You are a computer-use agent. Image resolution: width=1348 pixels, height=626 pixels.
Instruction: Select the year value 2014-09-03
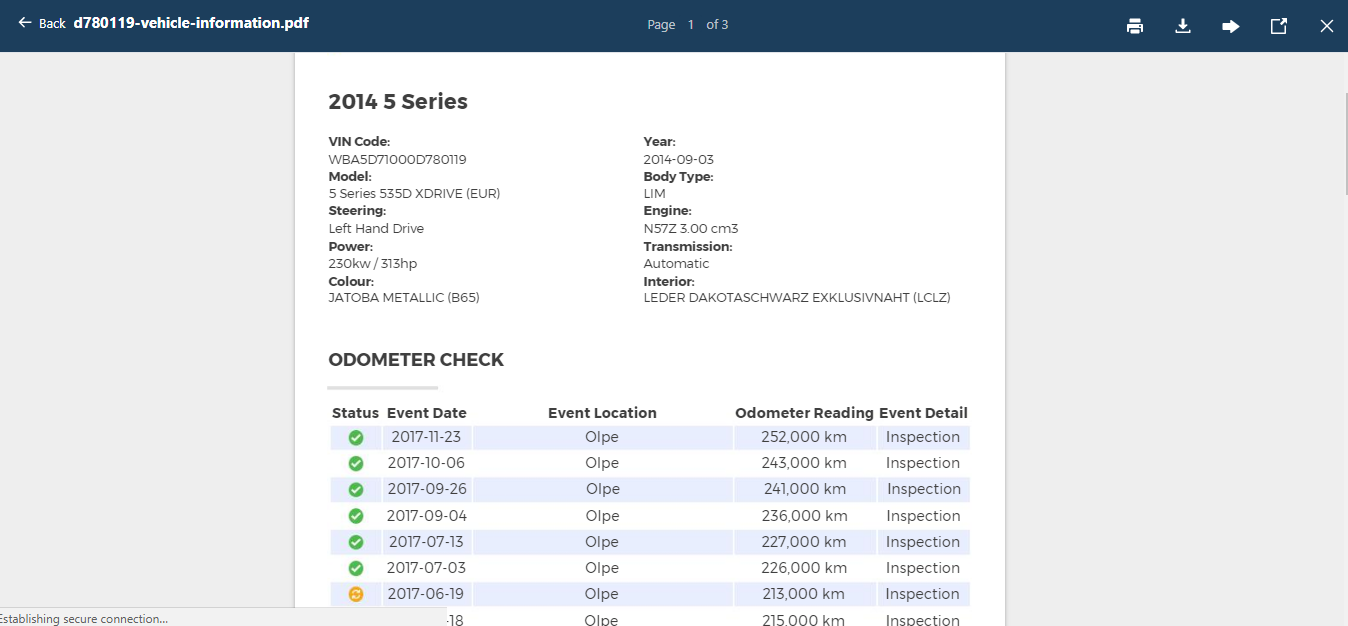tap(679, 159)
